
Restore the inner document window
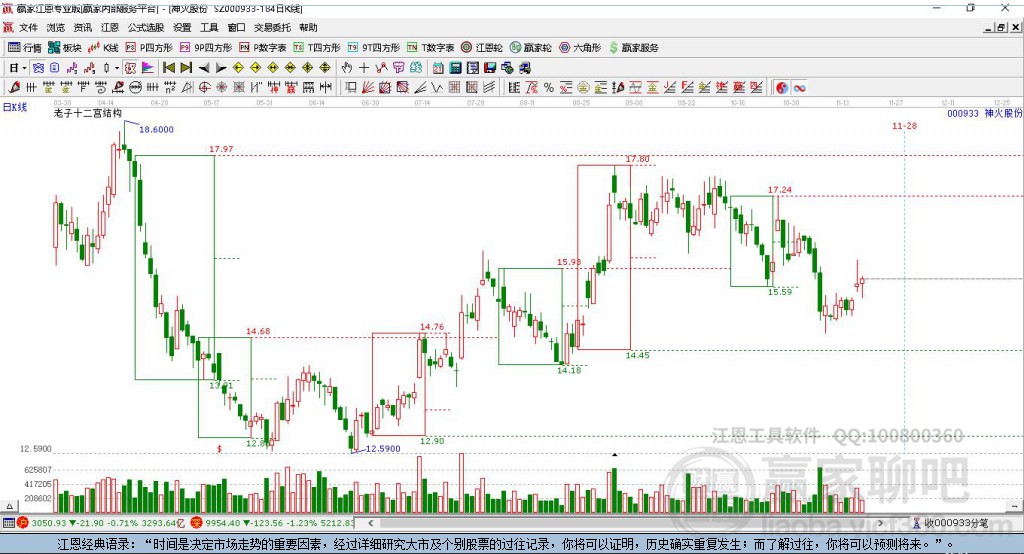click(1001, 27)
